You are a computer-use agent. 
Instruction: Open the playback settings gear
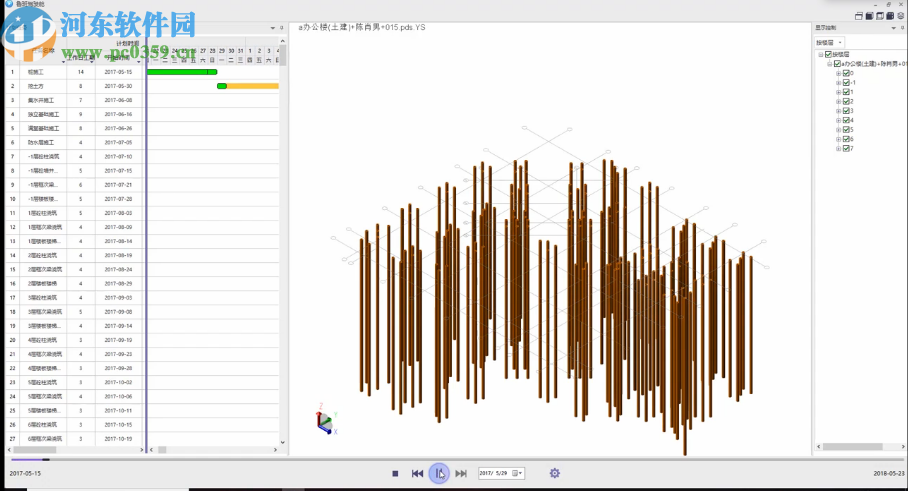tap(555, 473)
